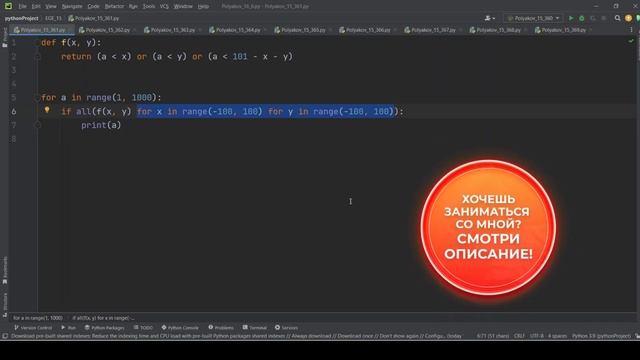Open the Tools menu
Screen dimensions: 640x360
pos(149,6)
